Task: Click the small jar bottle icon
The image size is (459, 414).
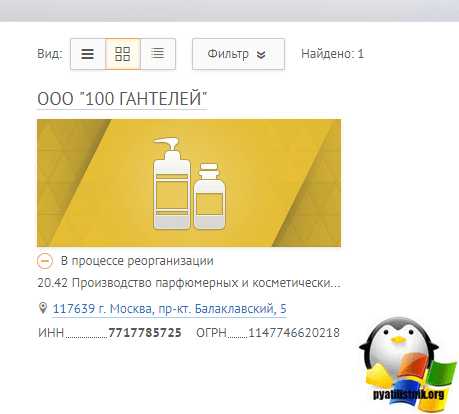Action: point(210,196)
